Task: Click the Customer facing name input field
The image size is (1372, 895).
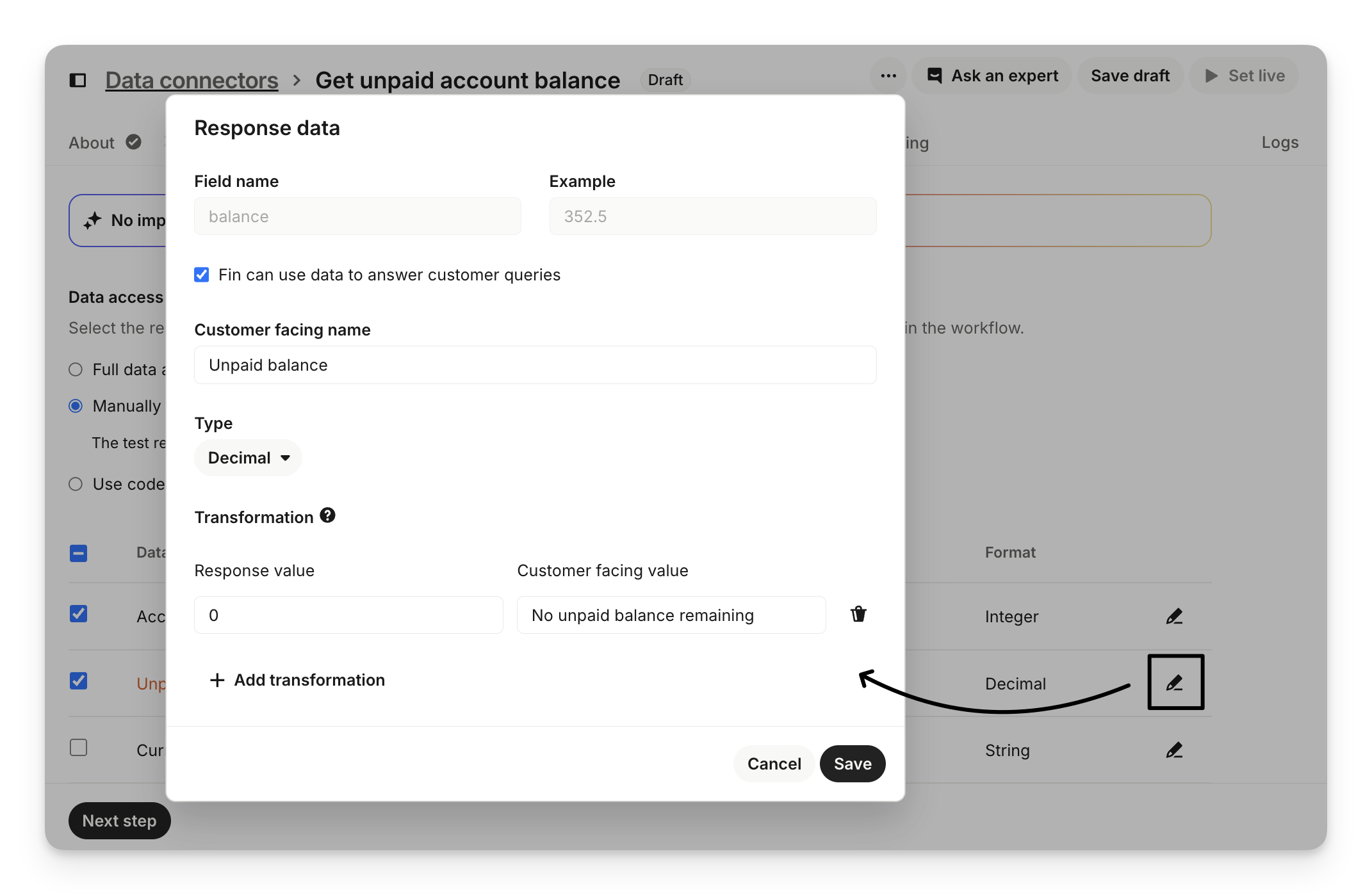Action: [535, 365]
